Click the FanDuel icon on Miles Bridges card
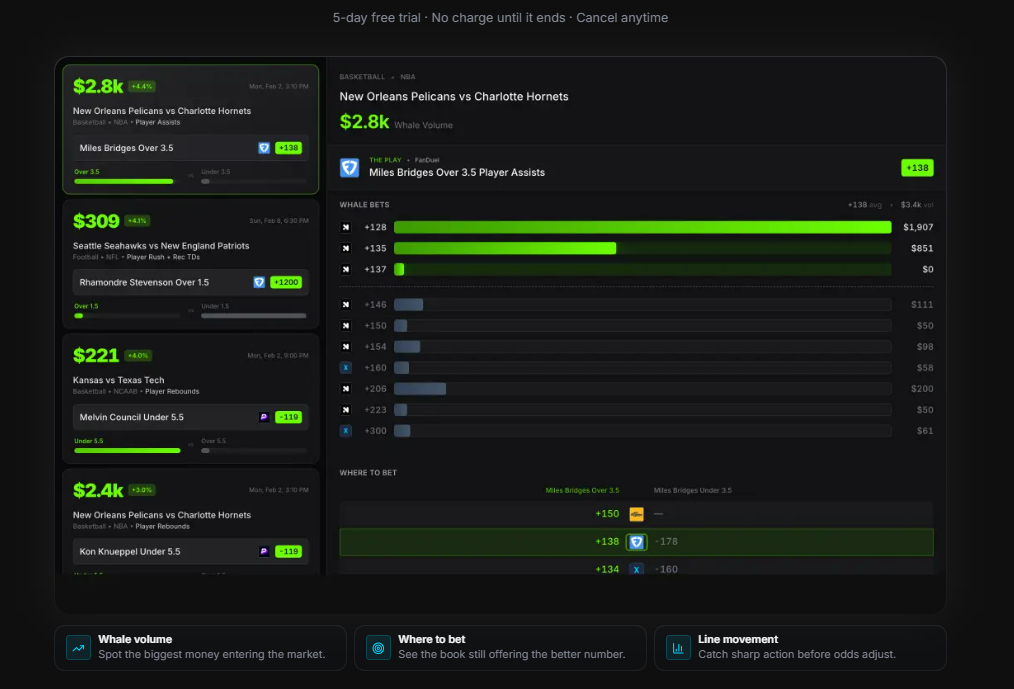 (x=264, y=148)
